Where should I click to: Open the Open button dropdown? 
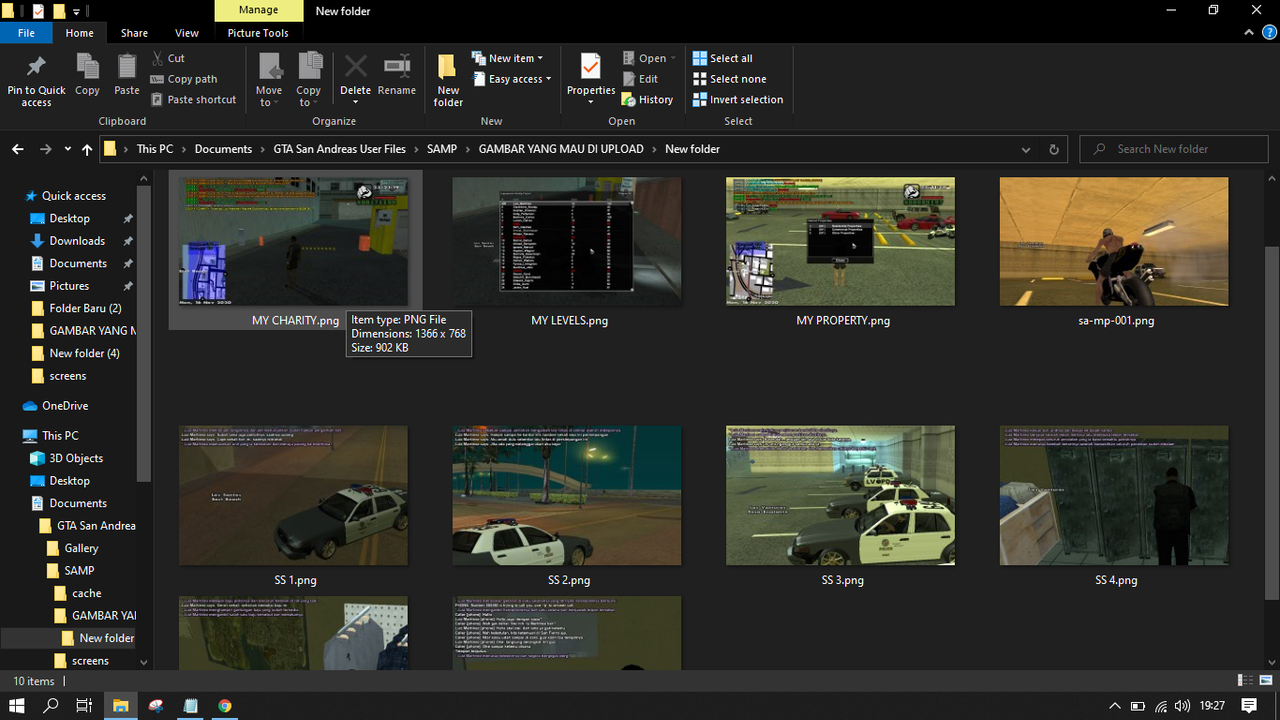(673, 58)
